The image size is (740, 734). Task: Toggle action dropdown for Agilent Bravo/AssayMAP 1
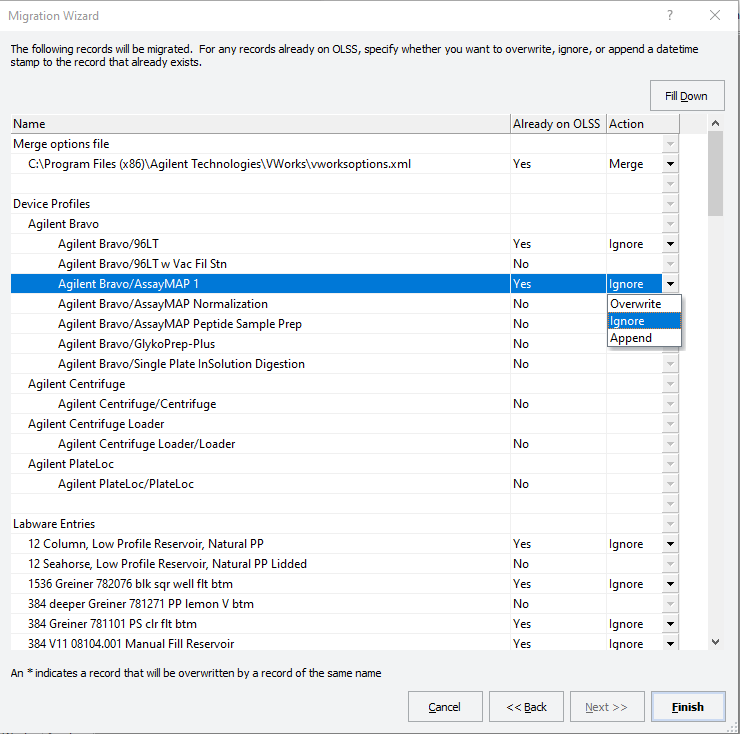[670, 284]
